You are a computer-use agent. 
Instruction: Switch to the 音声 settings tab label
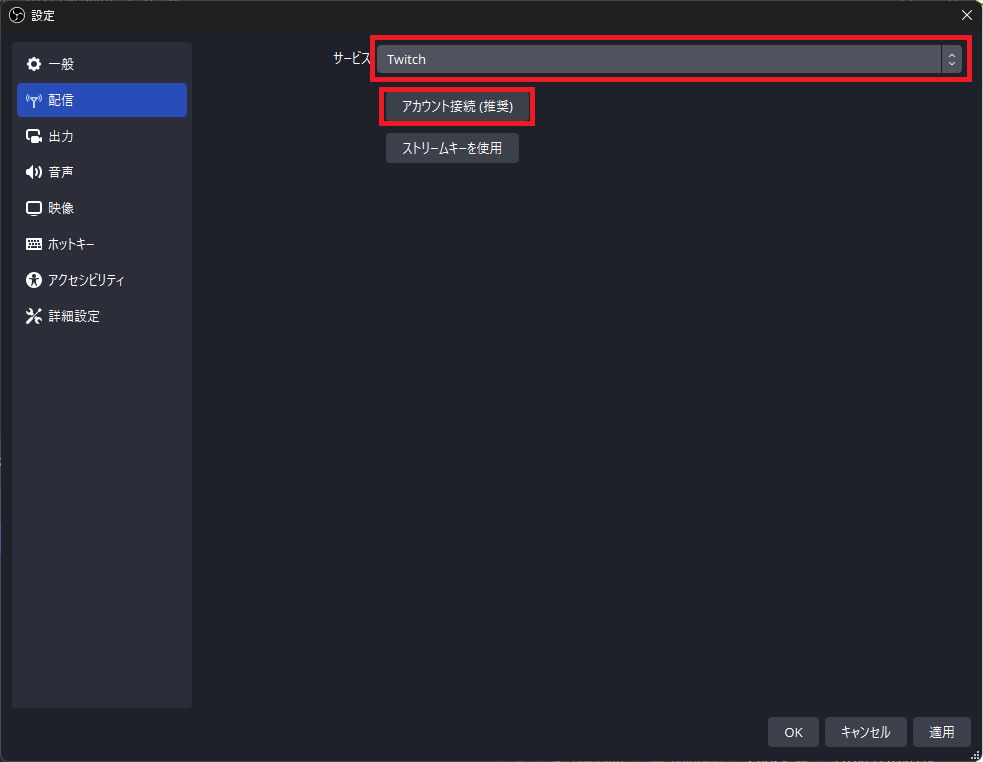pyautogui.click(x=61, y=172)
